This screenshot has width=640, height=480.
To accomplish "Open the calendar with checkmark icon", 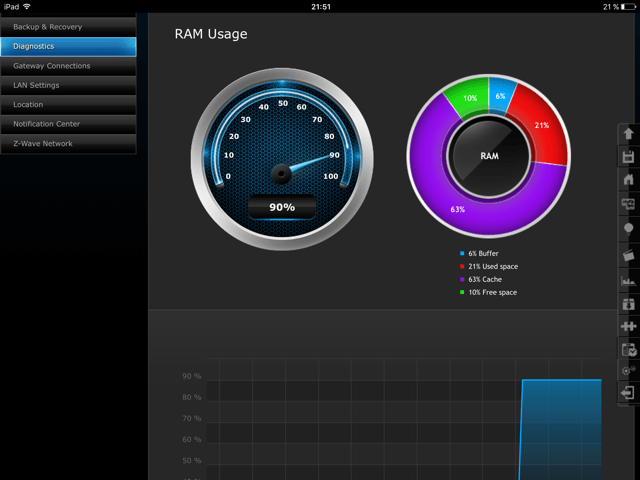I will pyautogui.click(x=629, y=350).
